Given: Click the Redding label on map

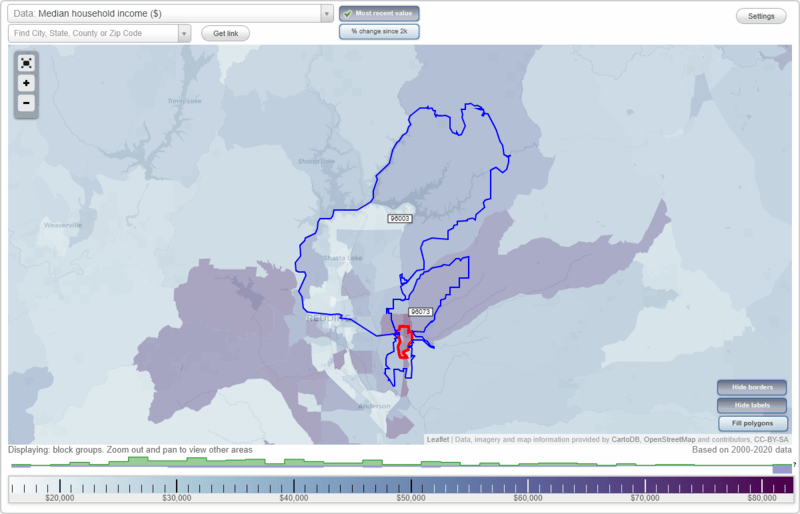Looking at the screenshot, I should click(x=327, y=319).
